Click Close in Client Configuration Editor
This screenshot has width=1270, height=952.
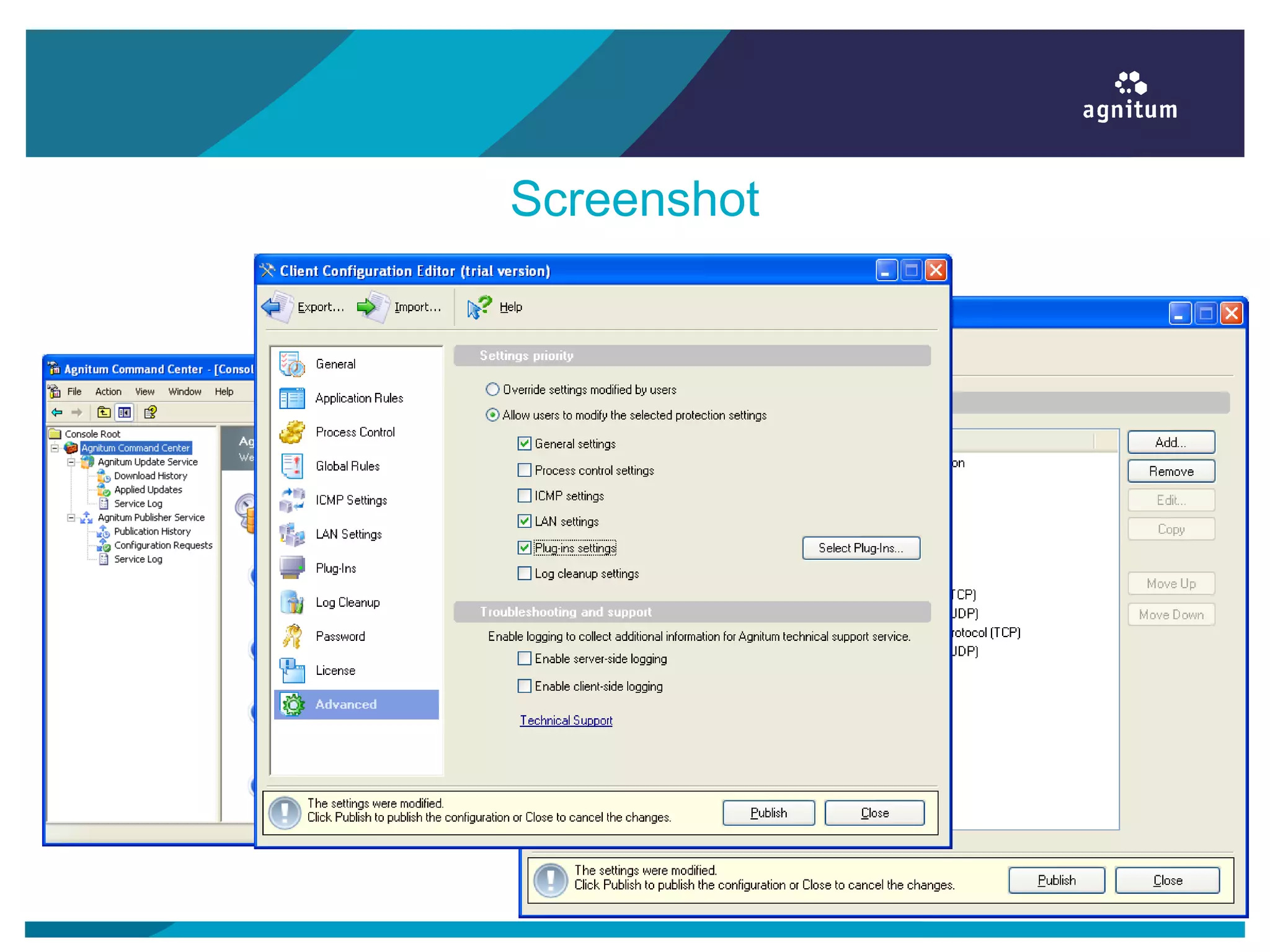(x=874, y=813)
